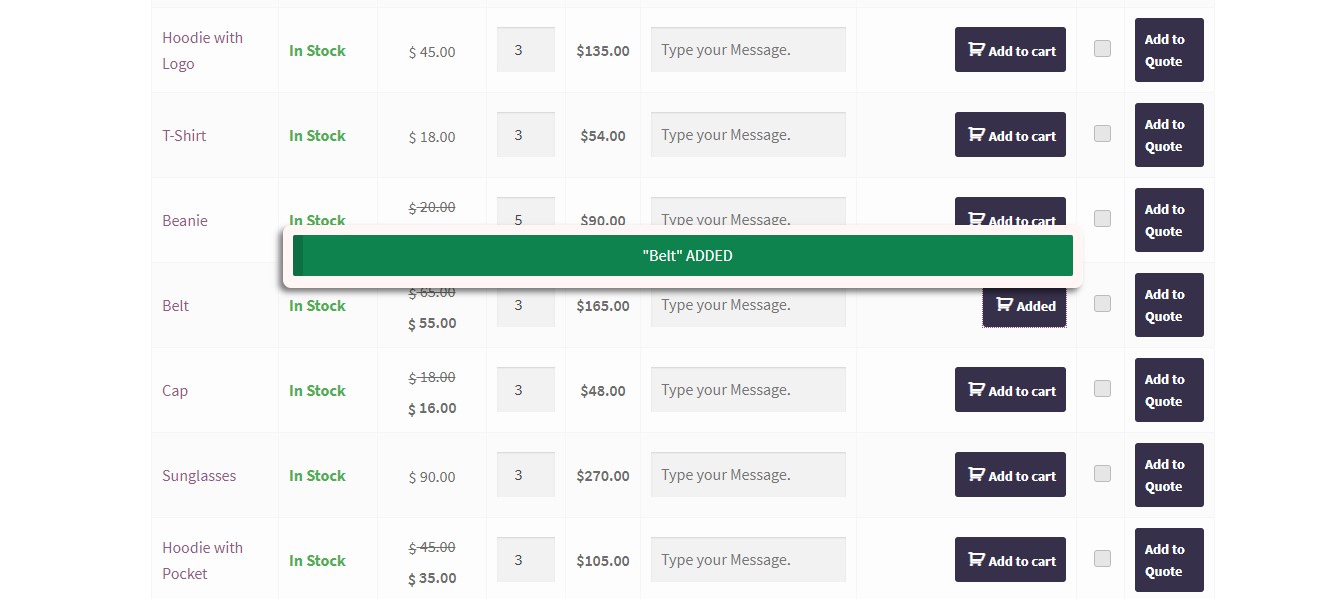Click the message box for Sunglasses
Screen dimensions: 1323x599
(x=748, y=475)
